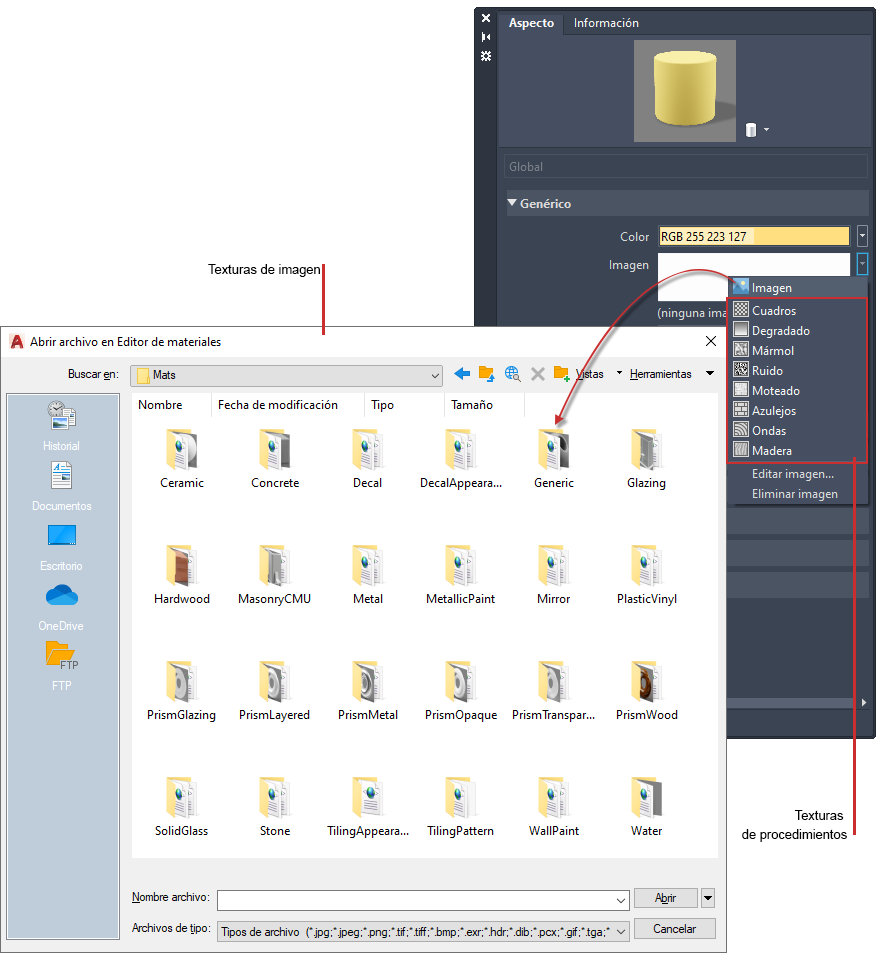Click the RGB 255 223 127 color swatch
Viewport: 884px width, 953px height.
point(755,236)
